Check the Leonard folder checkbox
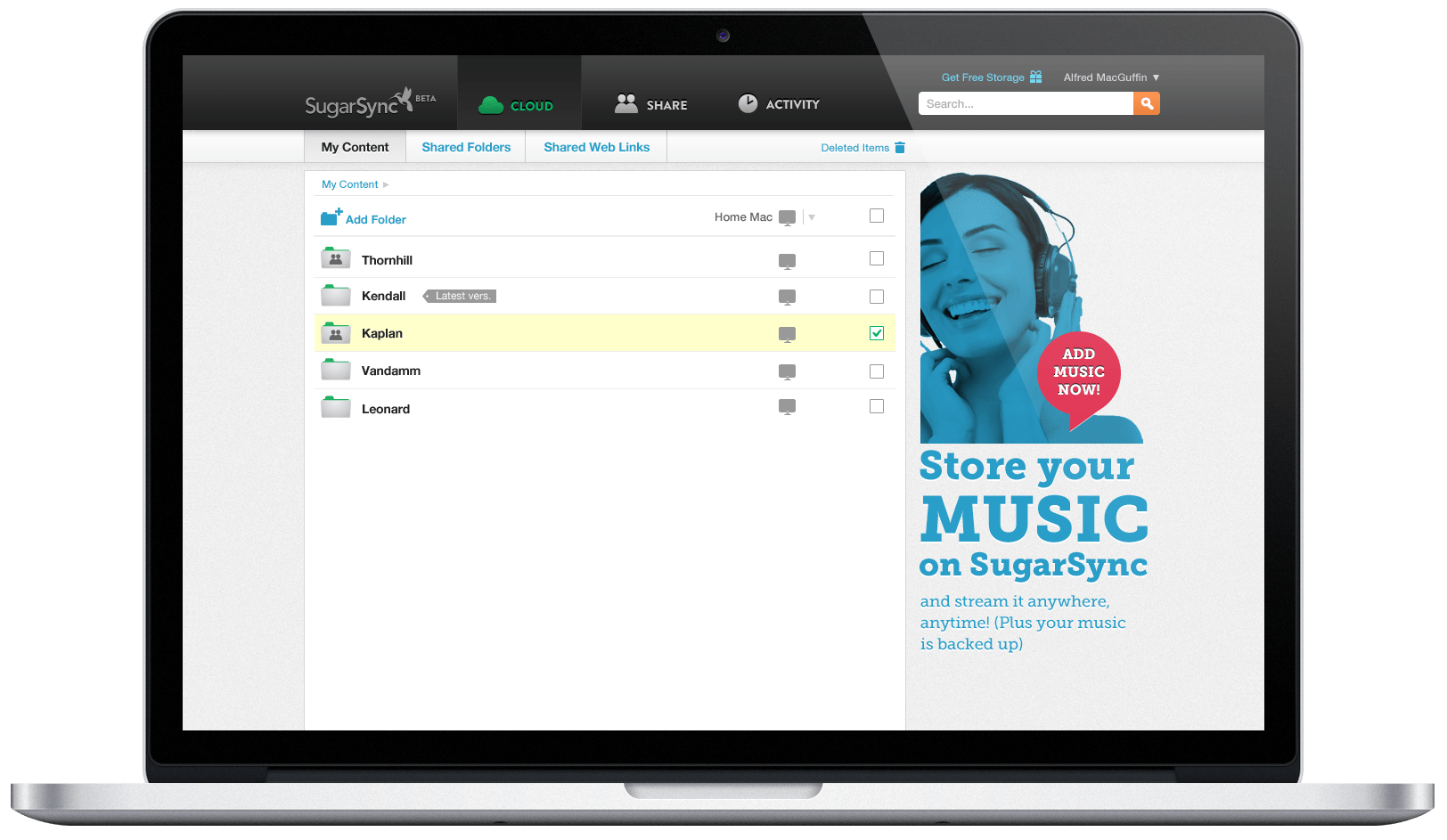 point(877,406)
